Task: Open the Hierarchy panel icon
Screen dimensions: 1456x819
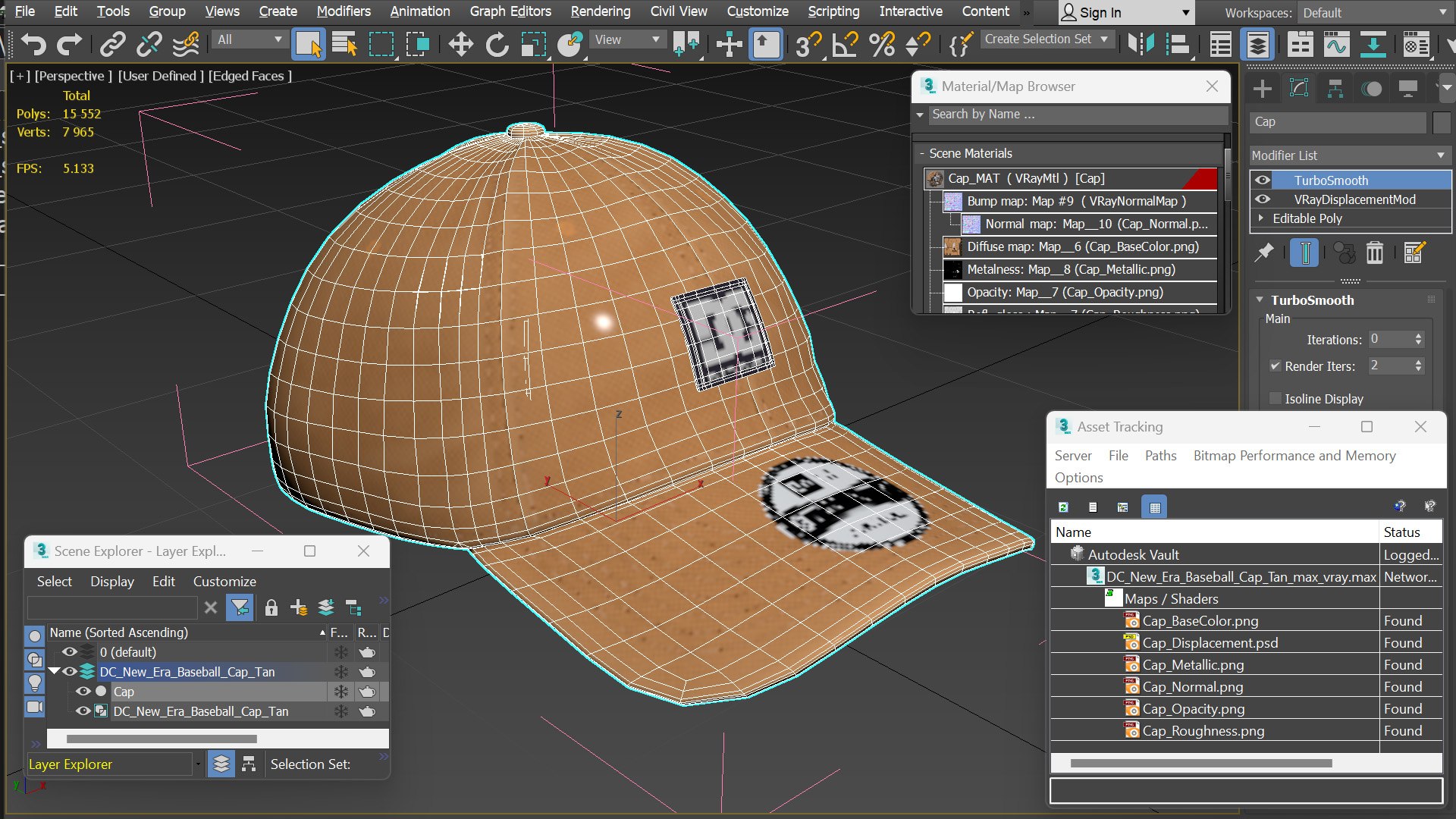Action: coord(1335,89)
